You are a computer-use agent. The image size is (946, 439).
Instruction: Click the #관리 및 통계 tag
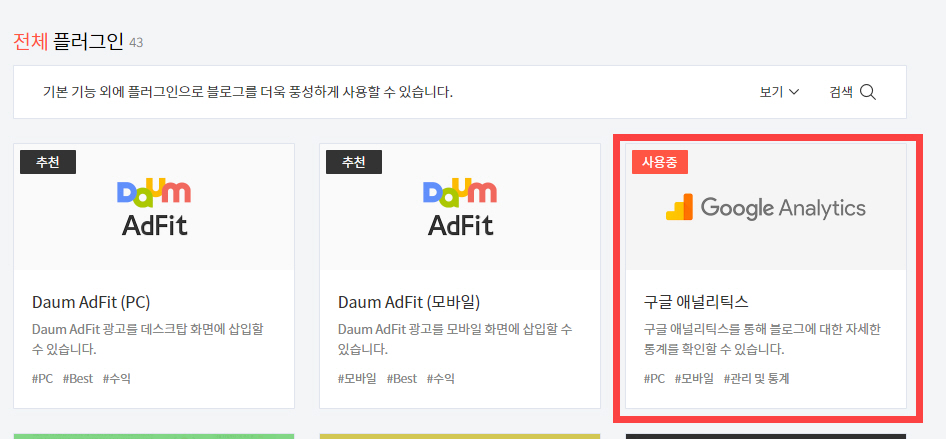[757, 379]
